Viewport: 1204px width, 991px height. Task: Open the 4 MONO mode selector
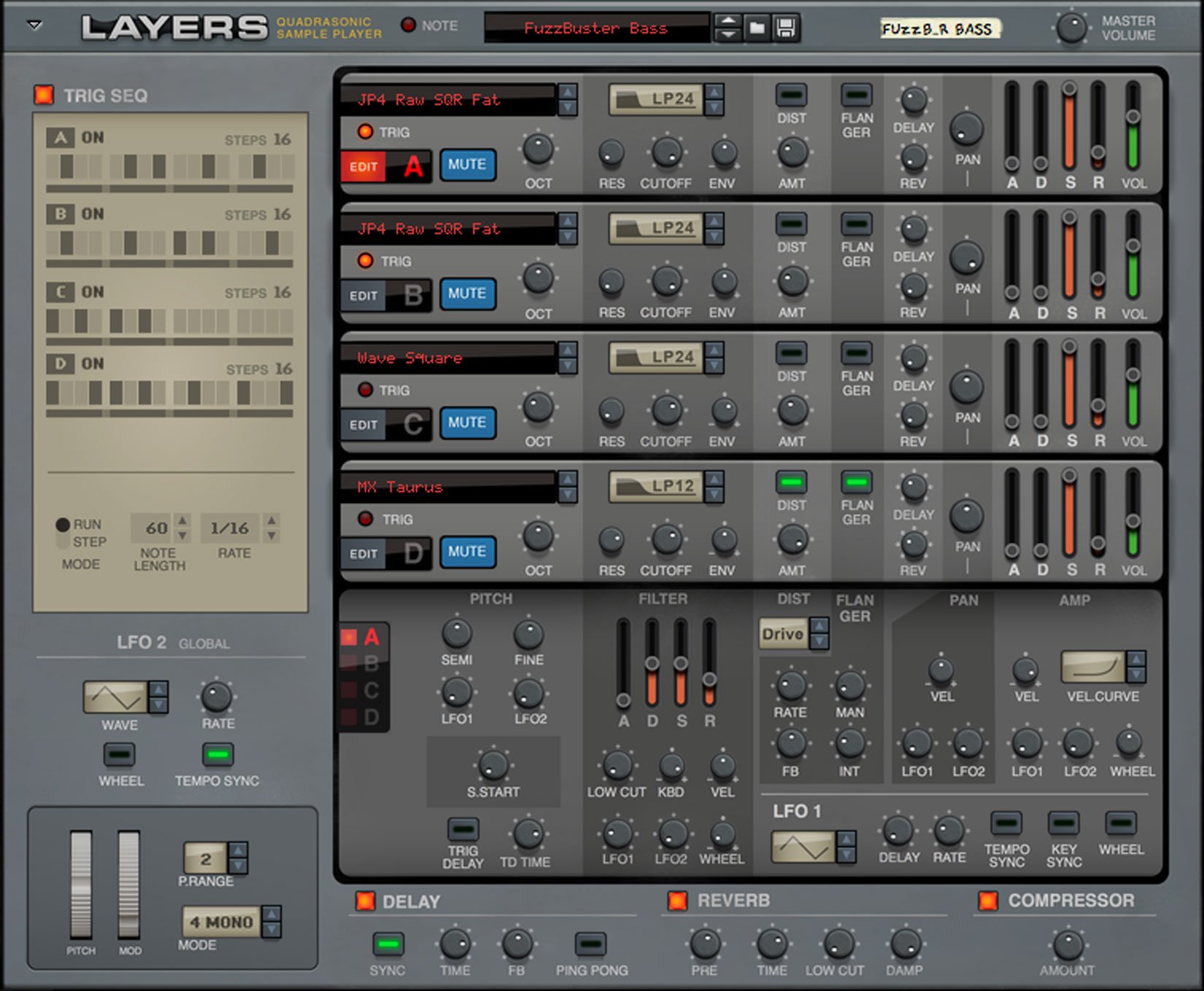click(x=222, y=922)
